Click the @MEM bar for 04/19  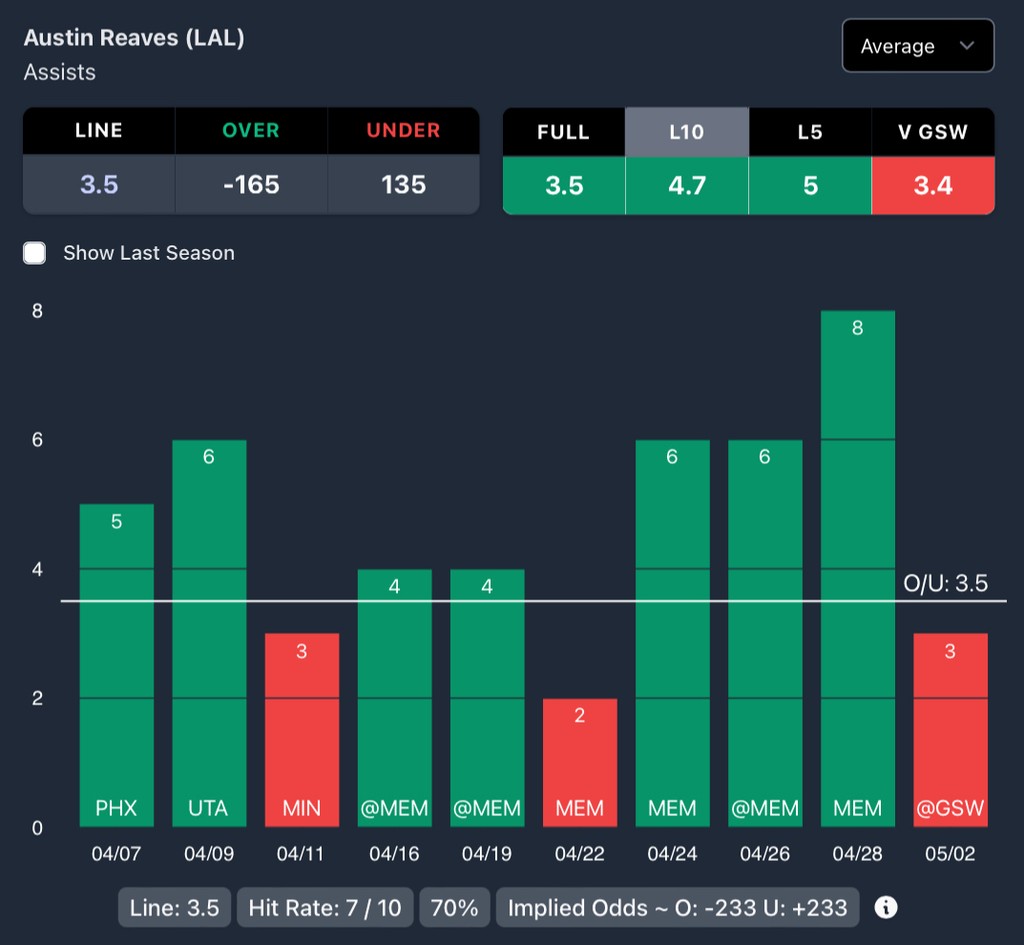click(487, 698)
